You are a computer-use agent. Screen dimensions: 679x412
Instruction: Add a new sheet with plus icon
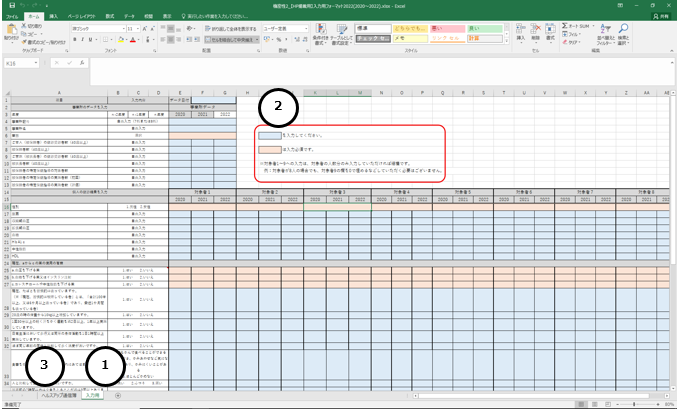118,396
